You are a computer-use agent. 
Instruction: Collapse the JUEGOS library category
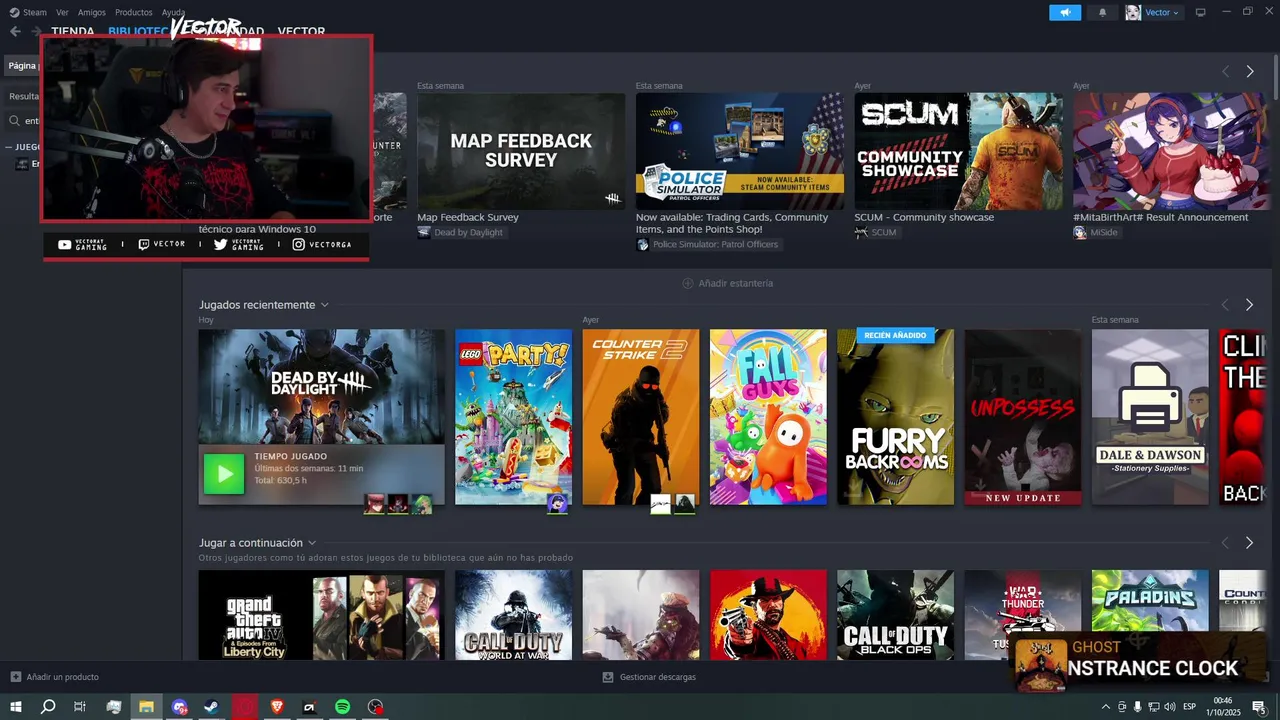click(8, 147)
